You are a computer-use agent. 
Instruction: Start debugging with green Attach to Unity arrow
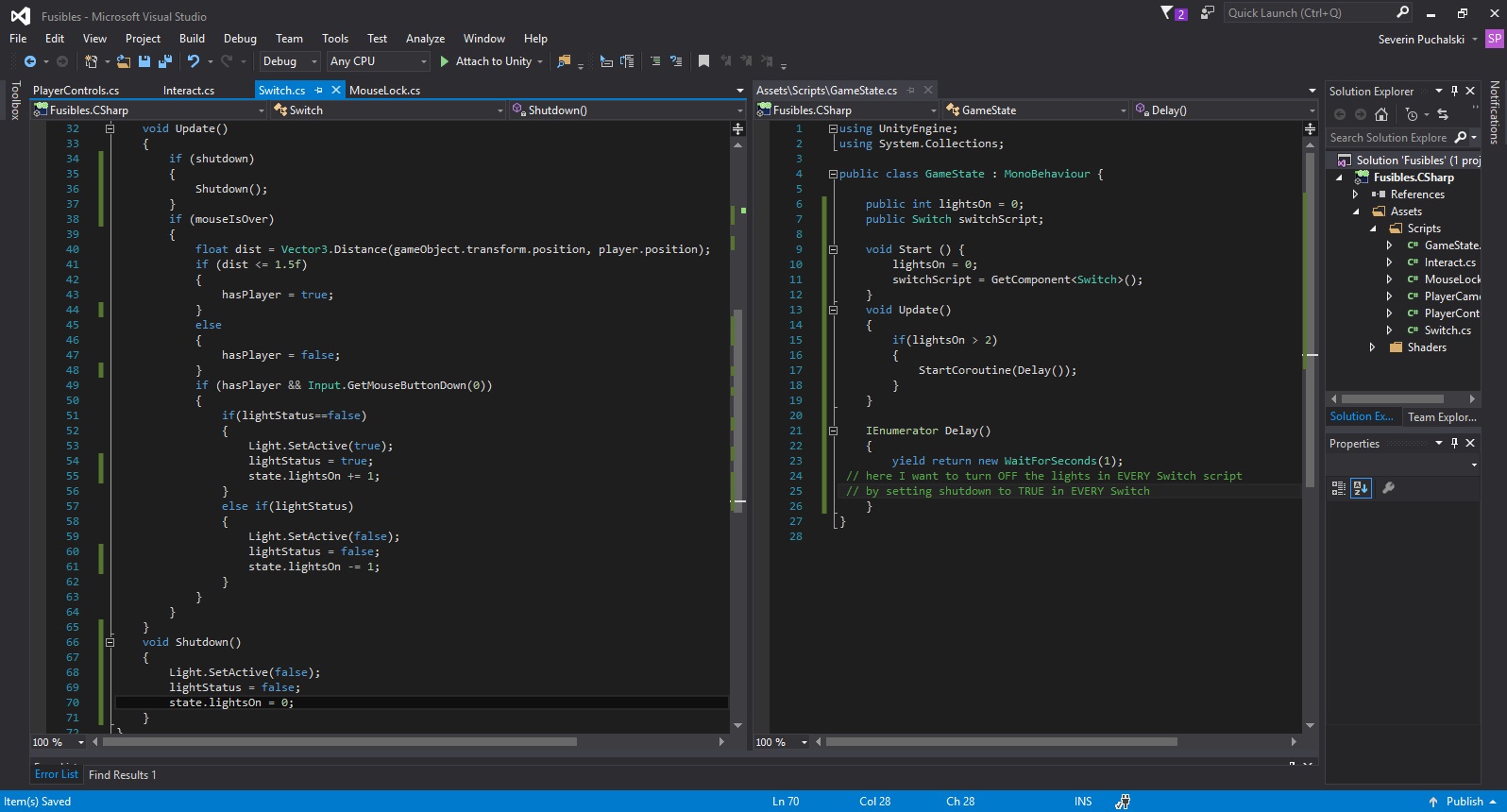445,61
